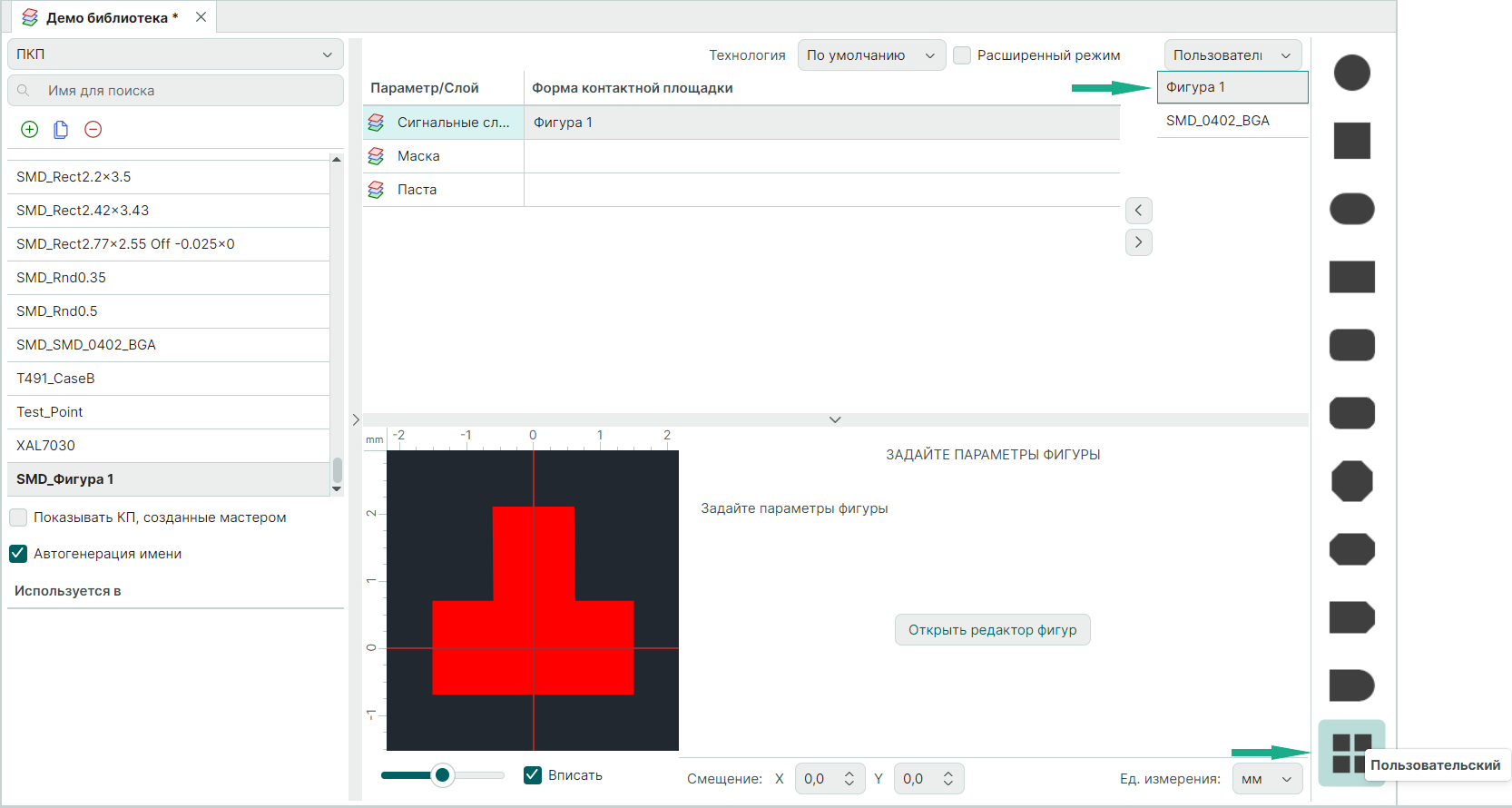Click the preview zoom slider handle

pos(442,775)
